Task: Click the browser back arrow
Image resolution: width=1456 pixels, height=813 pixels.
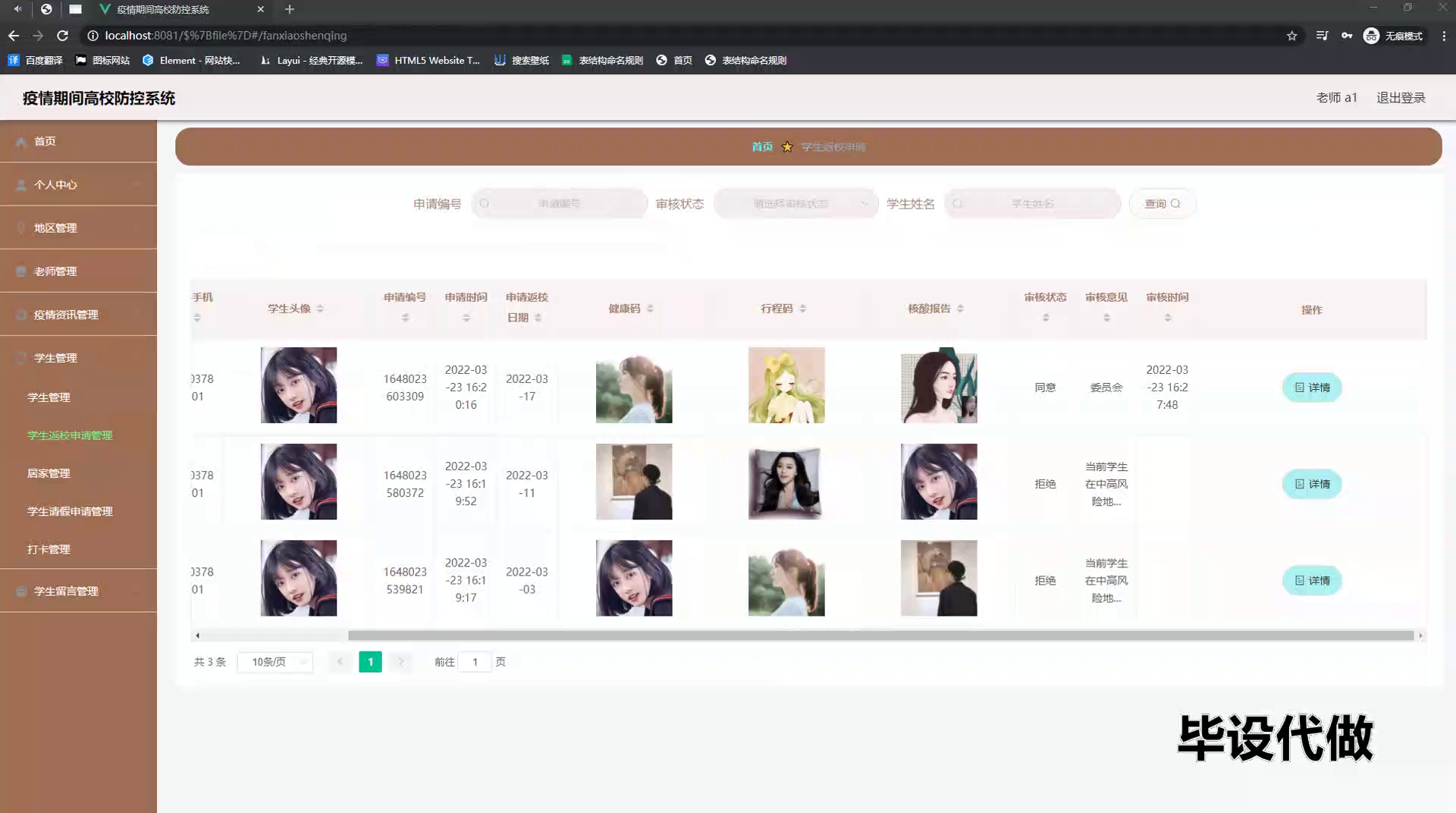Action: [14, 36]
